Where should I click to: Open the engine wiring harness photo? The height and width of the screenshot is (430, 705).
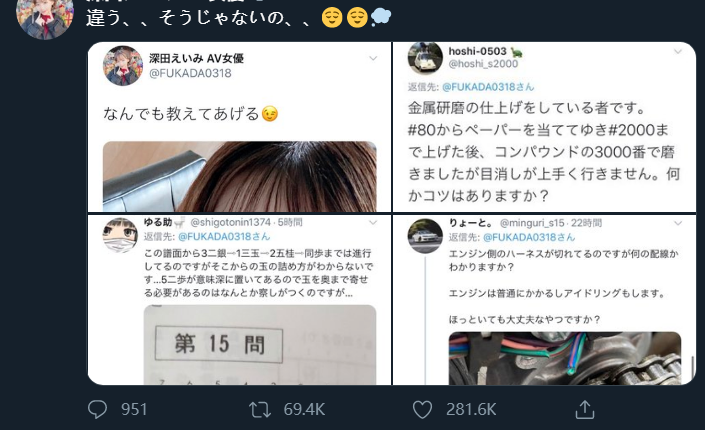(x=565, y=358)
